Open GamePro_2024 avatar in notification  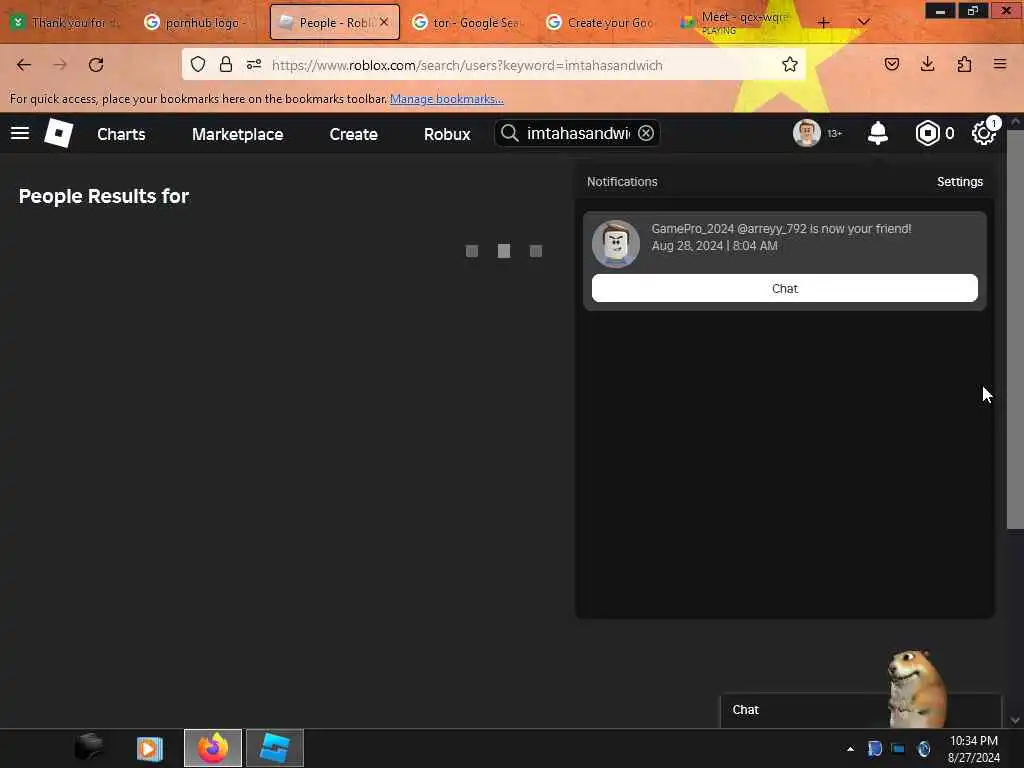(615, 244)
